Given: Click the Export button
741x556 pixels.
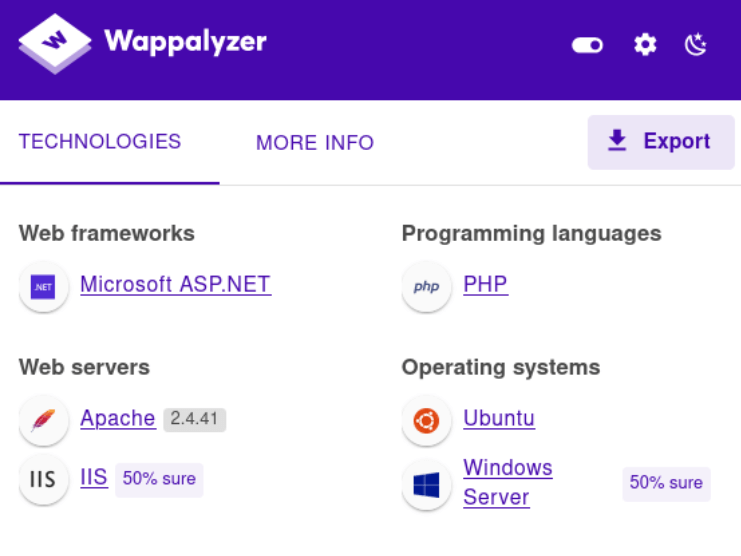Looking at the screenshot, I should tap(661, 142).
